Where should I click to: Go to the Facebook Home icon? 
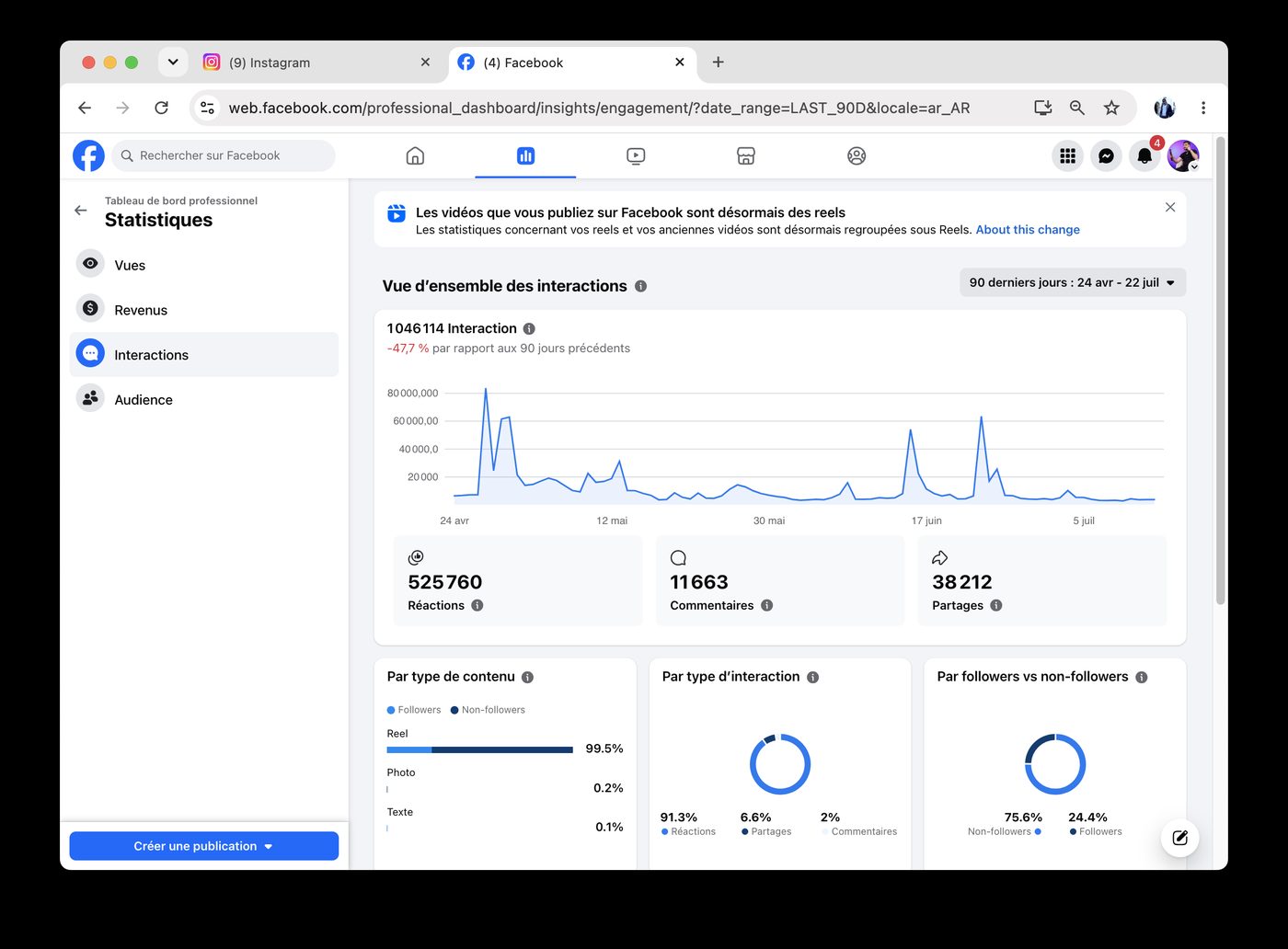click(415, 155)
